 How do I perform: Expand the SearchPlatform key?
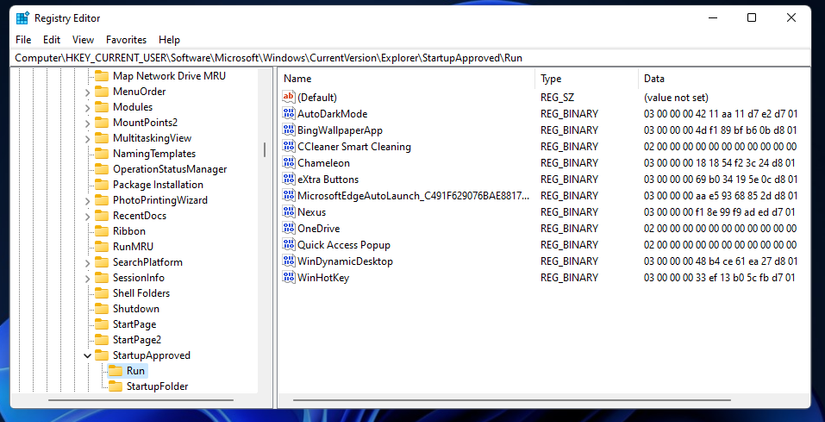click(x=87, y=263)
